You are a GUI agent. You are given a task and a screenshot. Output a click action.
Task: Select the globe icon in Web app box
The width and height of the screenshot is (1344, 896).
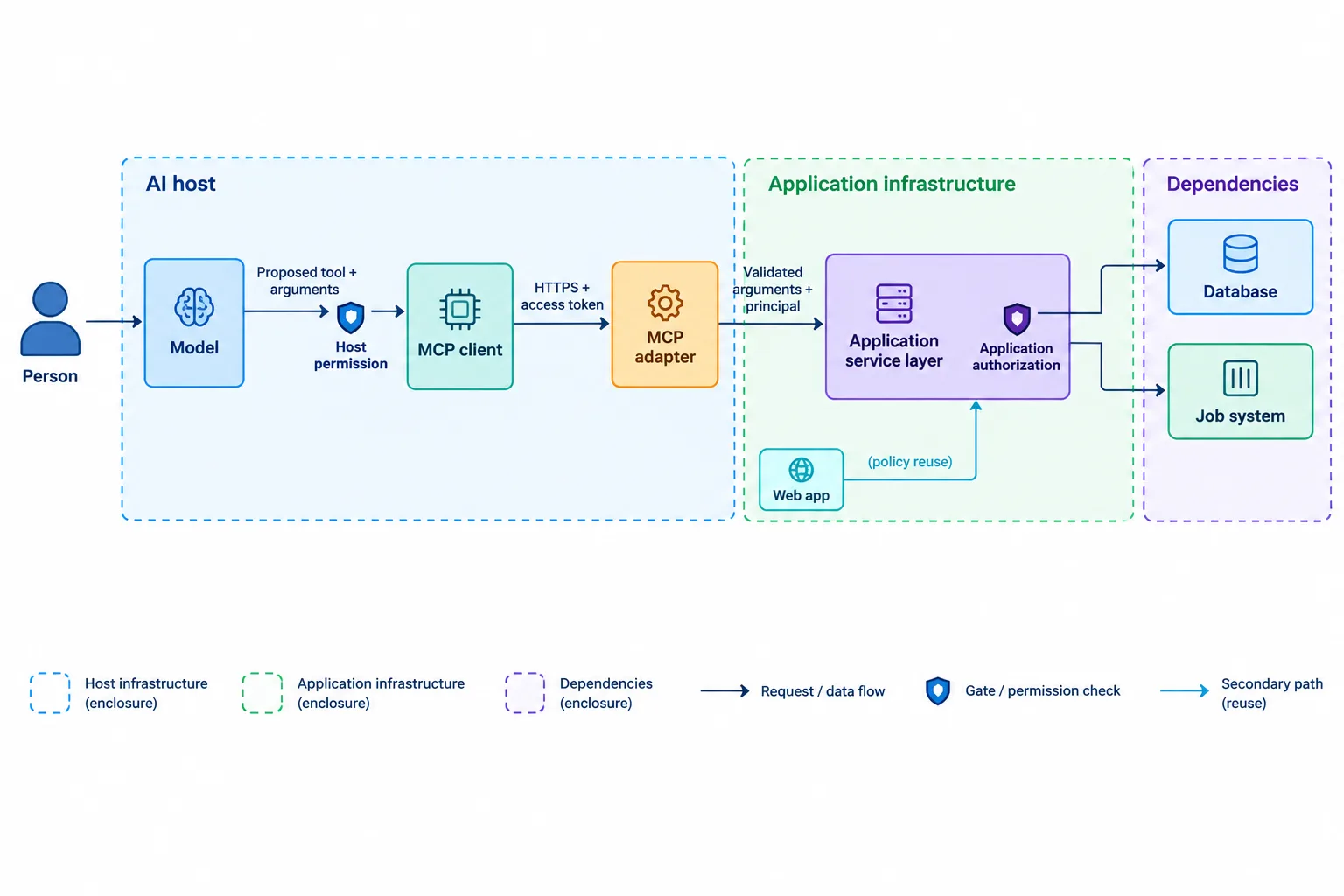point(801,470)
